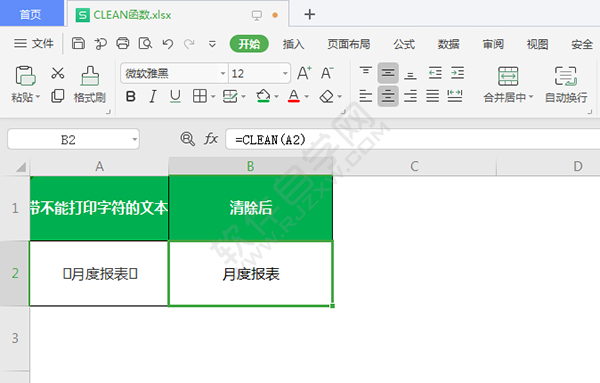Switch to the 开始 Home tab
Viewport: 600px width, 383px height.
tap(249, 44)
